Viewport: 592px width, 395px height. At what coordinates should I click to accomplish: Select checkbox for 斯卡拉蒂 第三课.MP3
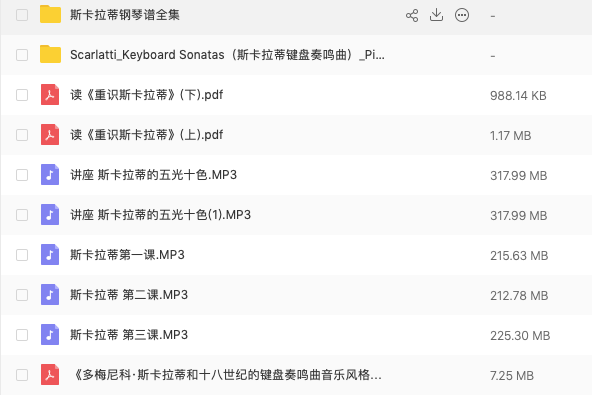(22, 335)
